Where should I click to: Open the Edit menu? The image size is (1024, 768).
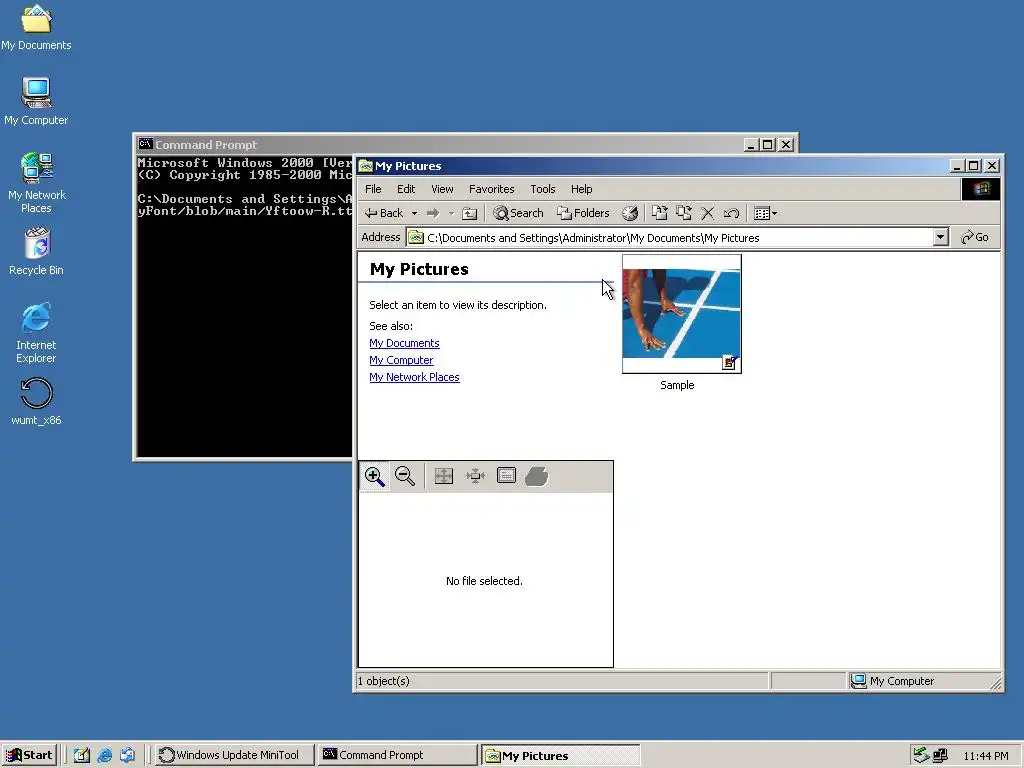coord(406,189)
